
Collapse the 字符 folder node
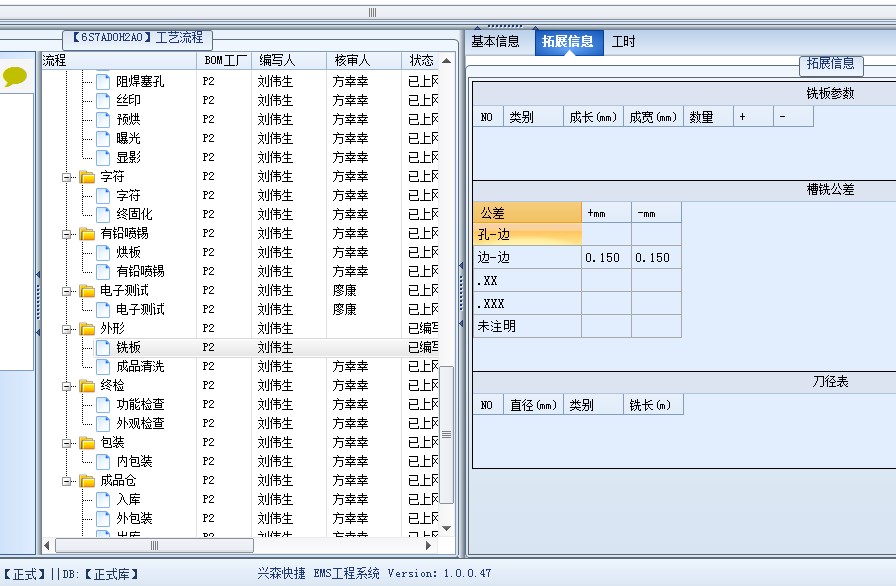coord(66,177)
